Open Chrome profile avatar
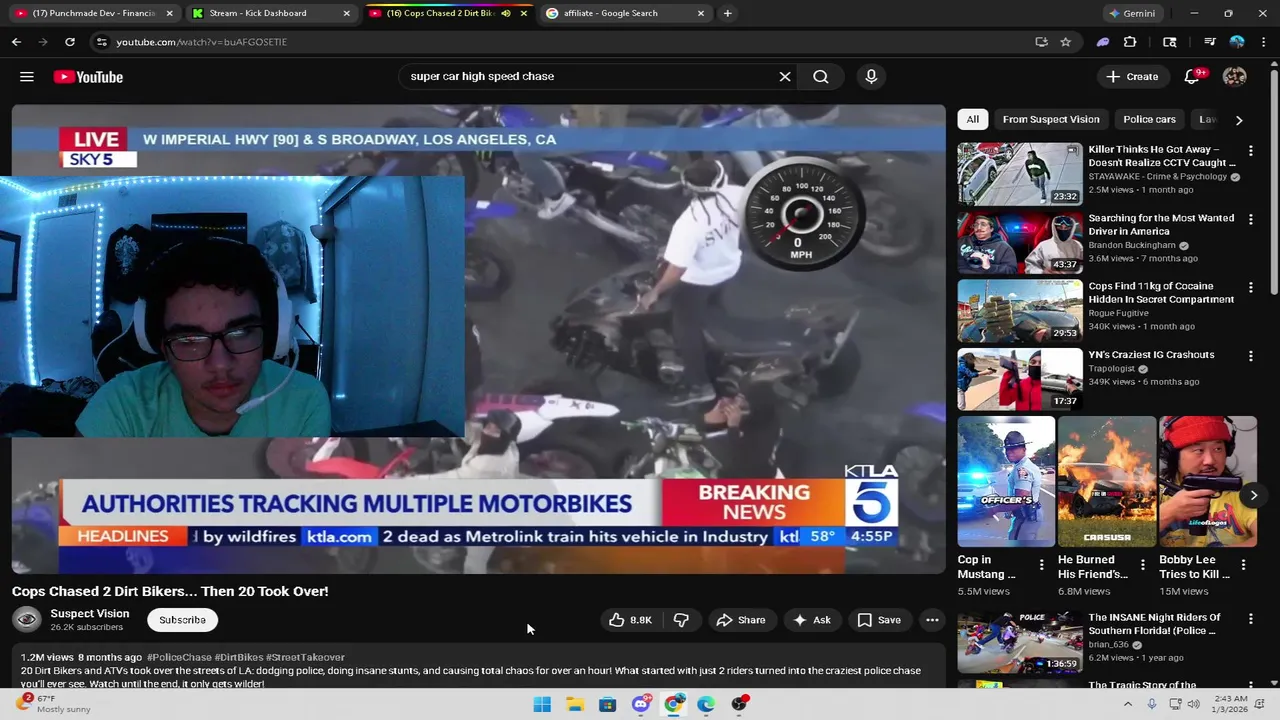Viewport: 1280px width, 720px height. click(x=1237, y=42)
